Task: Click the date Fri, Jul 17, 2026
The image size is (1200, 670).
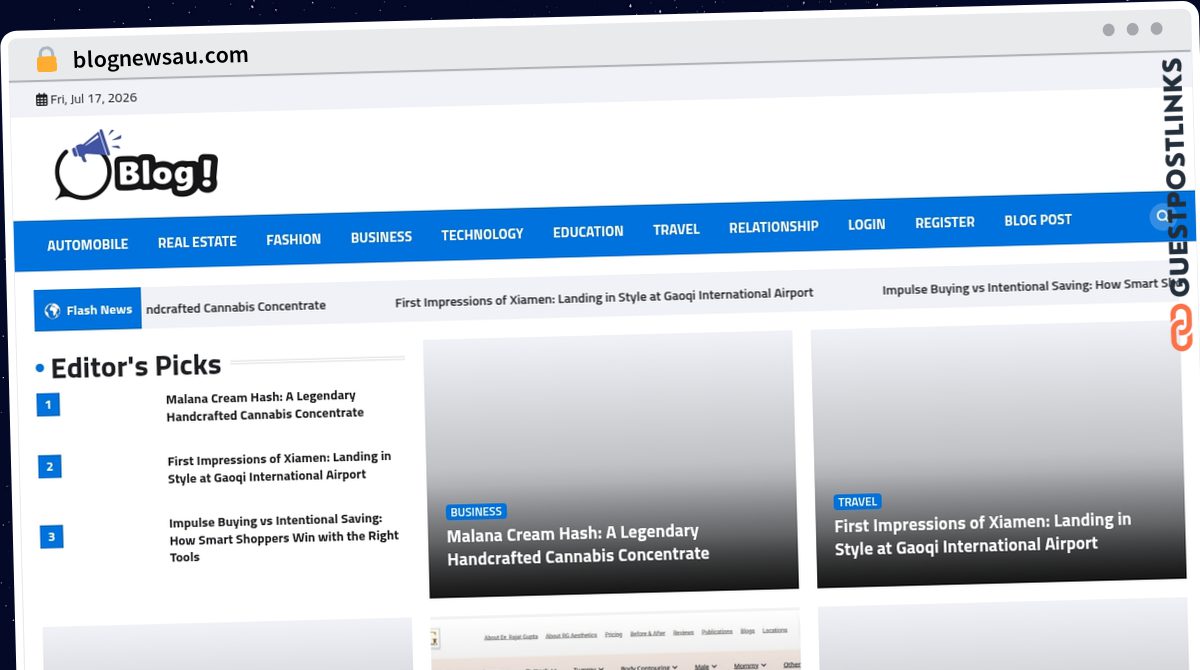Action: [93, 98]
